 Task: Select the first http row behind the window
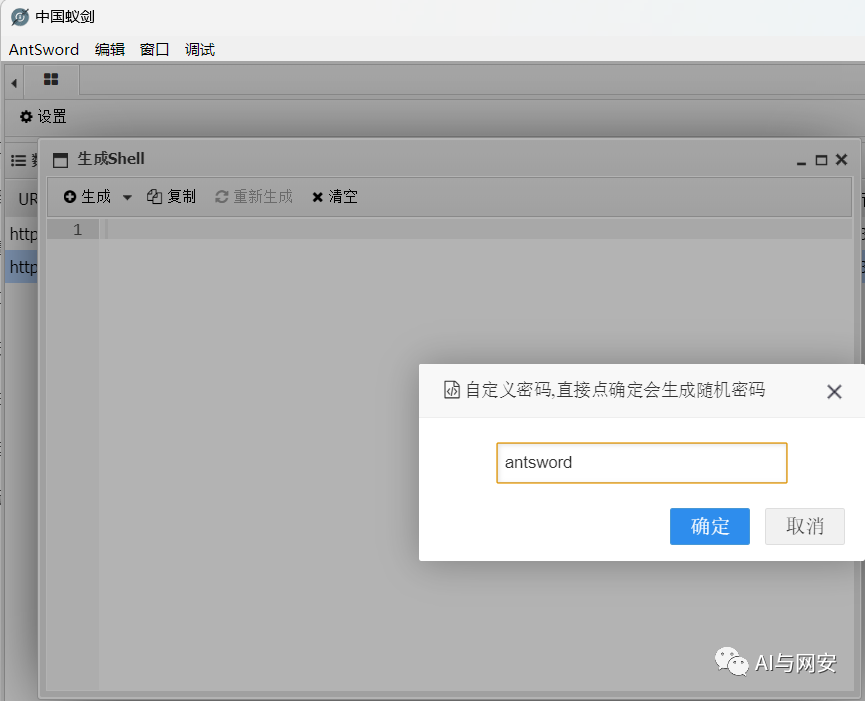click(22, 234)
